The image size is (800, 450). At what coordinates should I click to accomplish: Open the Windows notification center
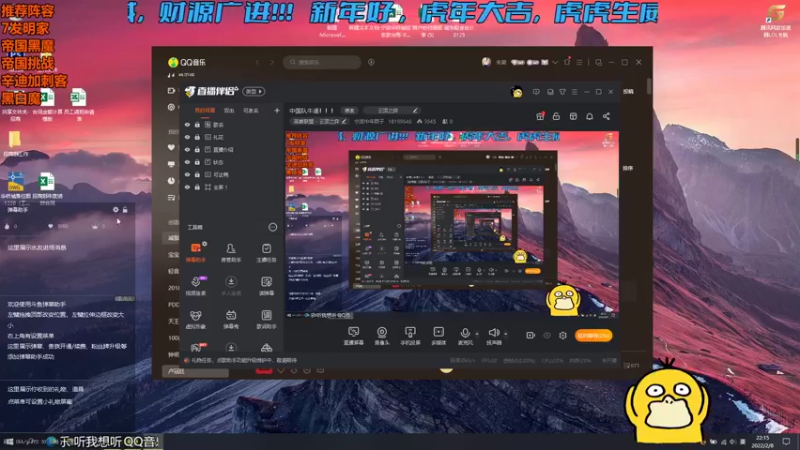787,441
